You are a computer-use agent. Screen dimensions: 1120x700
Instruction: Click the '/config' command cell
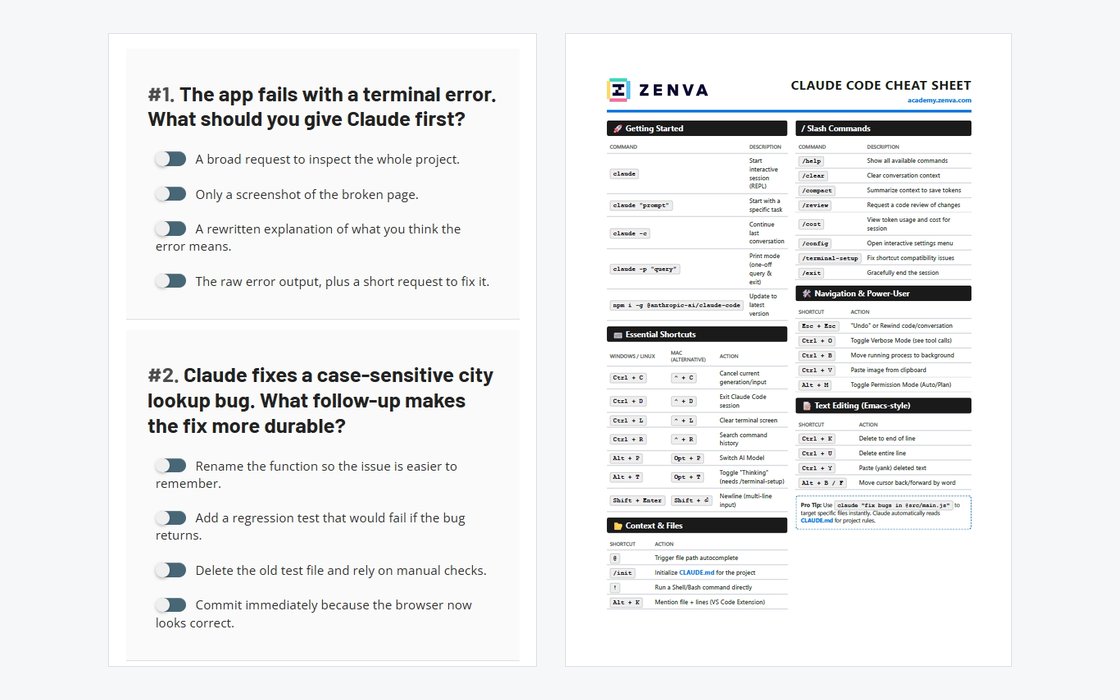[815, 243]
